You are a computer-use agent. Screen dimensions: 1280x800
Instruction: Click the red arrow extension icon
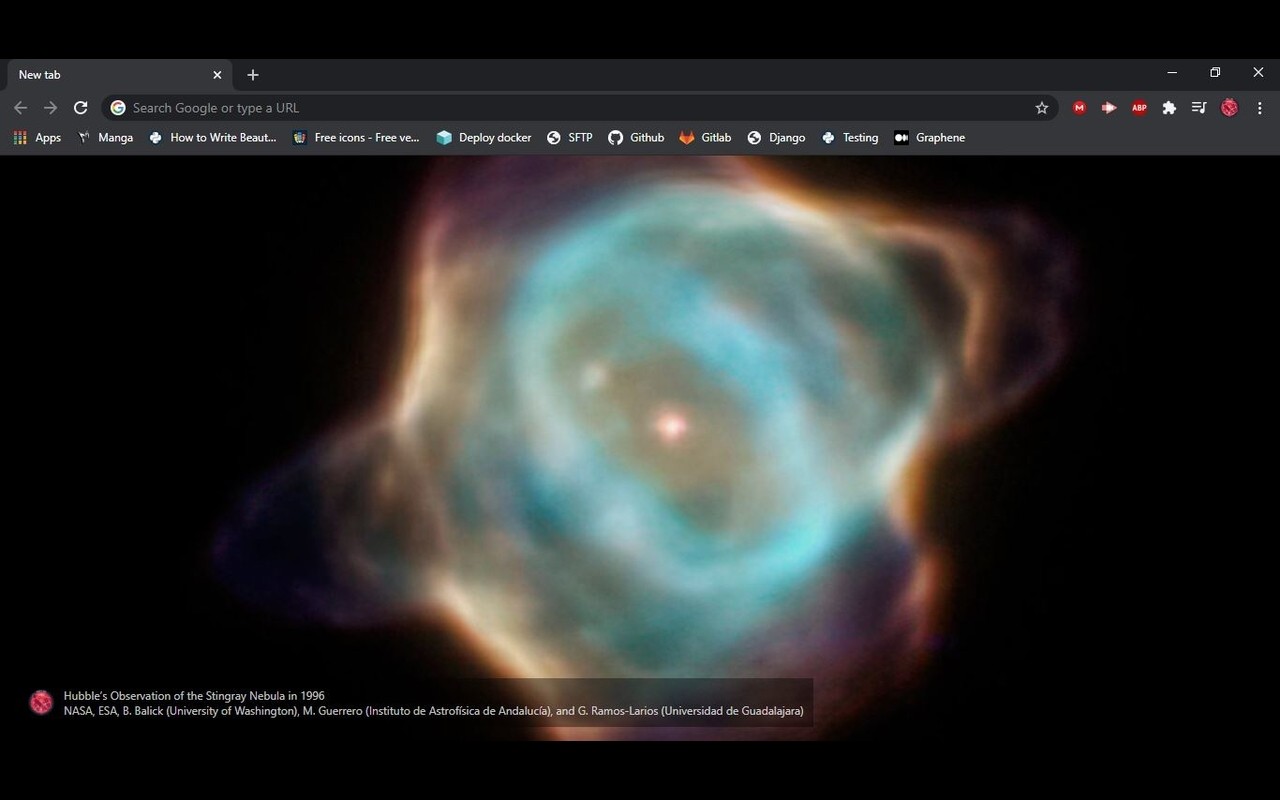1109,108
